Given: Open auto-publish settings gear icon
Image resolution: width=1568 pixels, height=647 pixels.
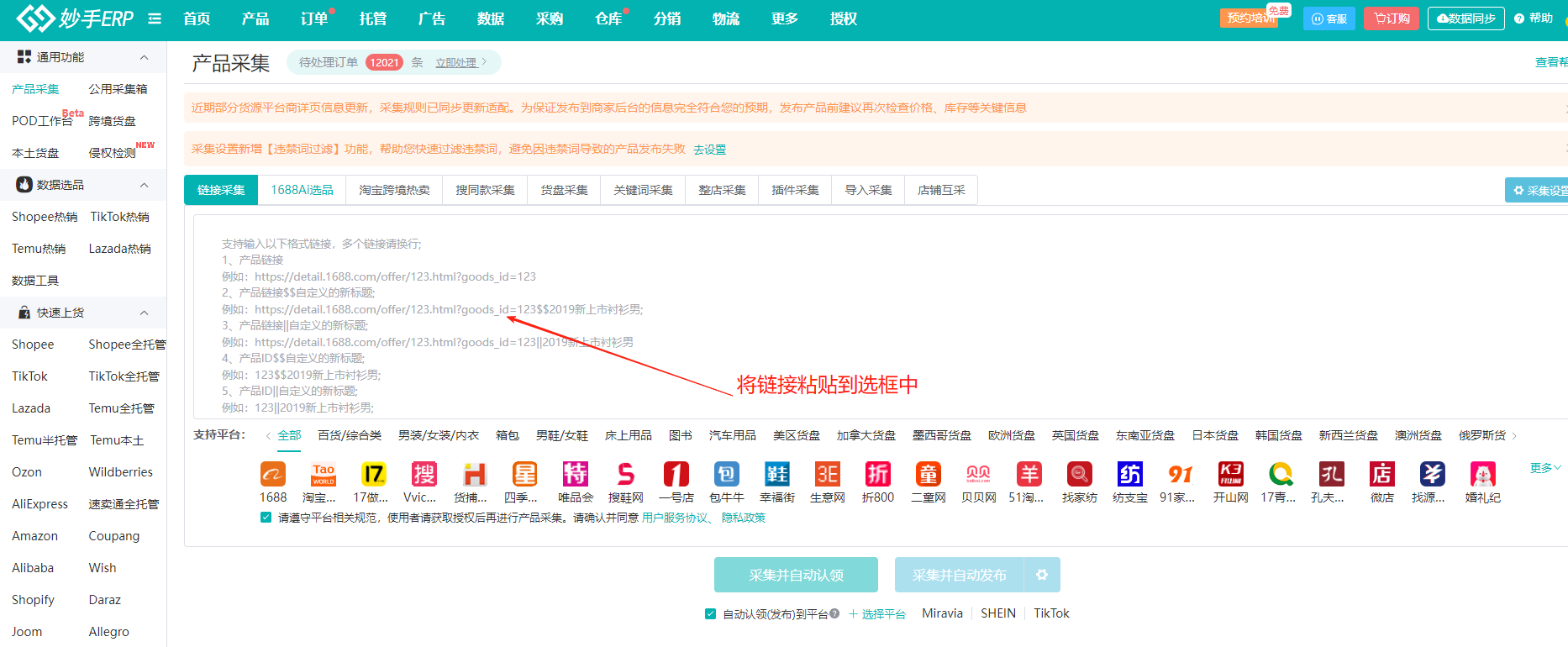Looking at the screenshot, I should pos(1042,575).
